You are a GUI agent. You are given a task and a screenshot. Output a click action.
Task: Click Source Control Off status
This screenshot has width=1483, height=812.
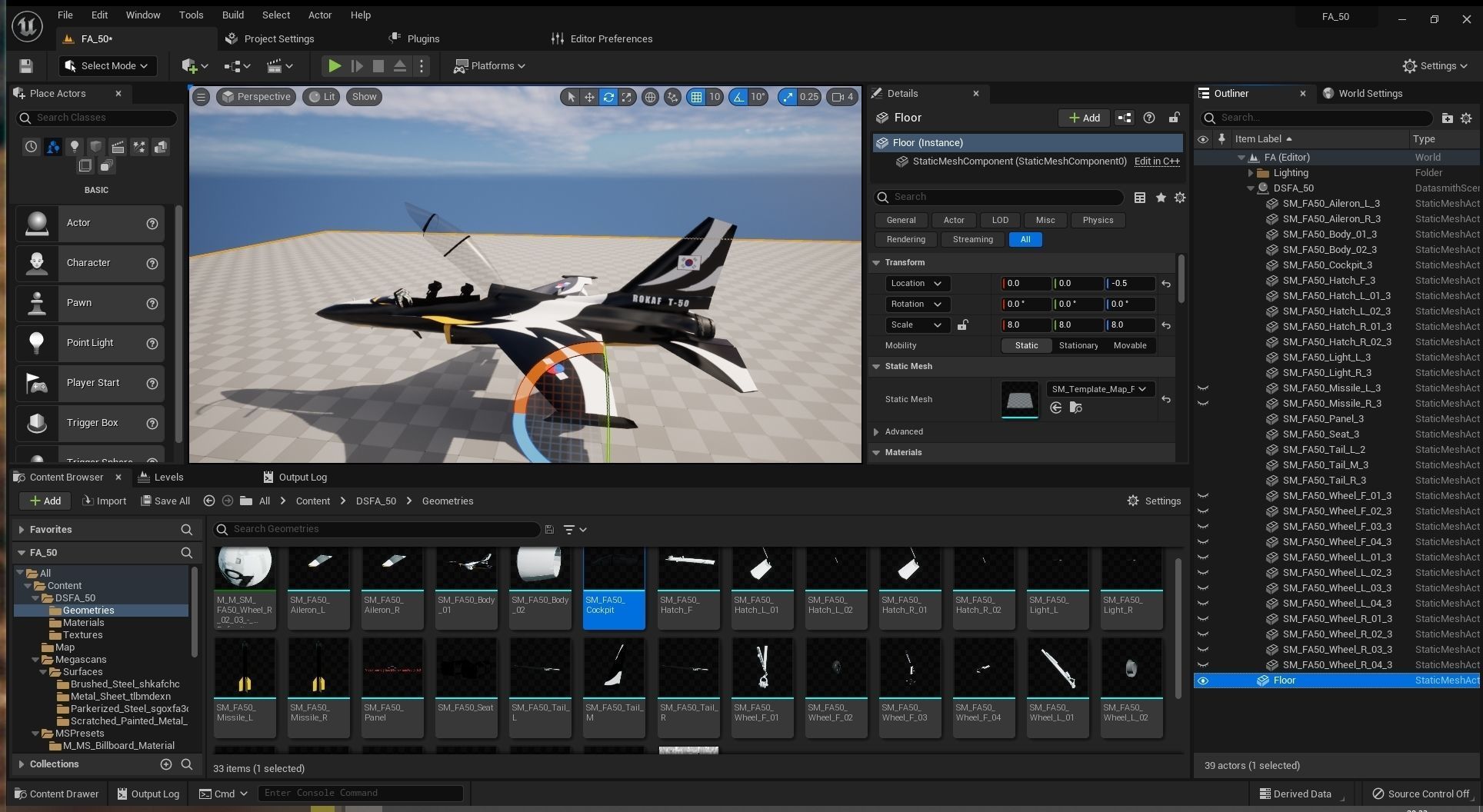coord(1421,794)
